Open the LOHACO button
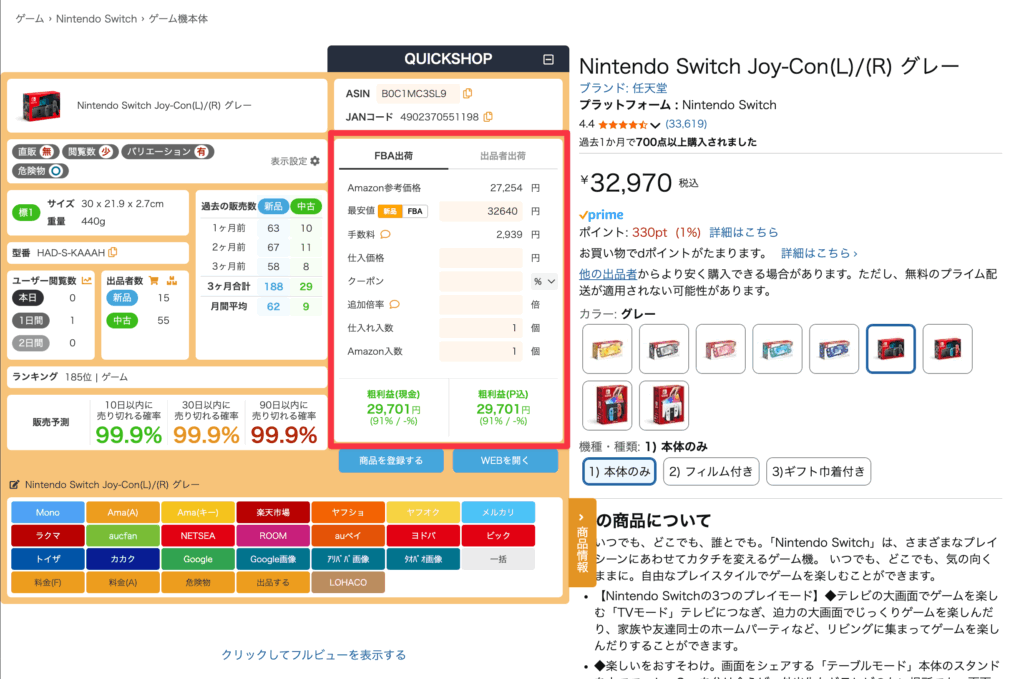Viewport: 1024px width, 679px height. click(x=348, y=582)
